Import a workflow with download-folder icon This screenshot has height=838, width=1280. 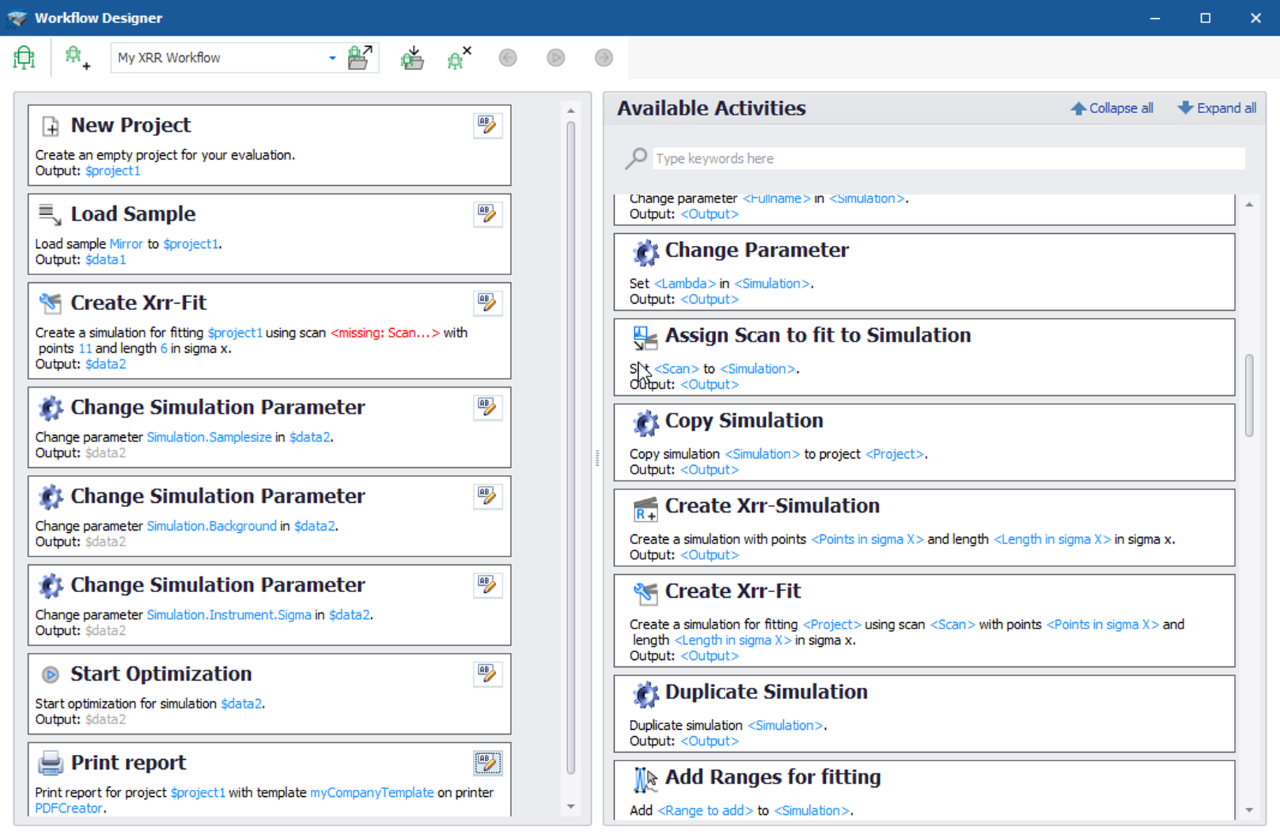click(412, 57)
